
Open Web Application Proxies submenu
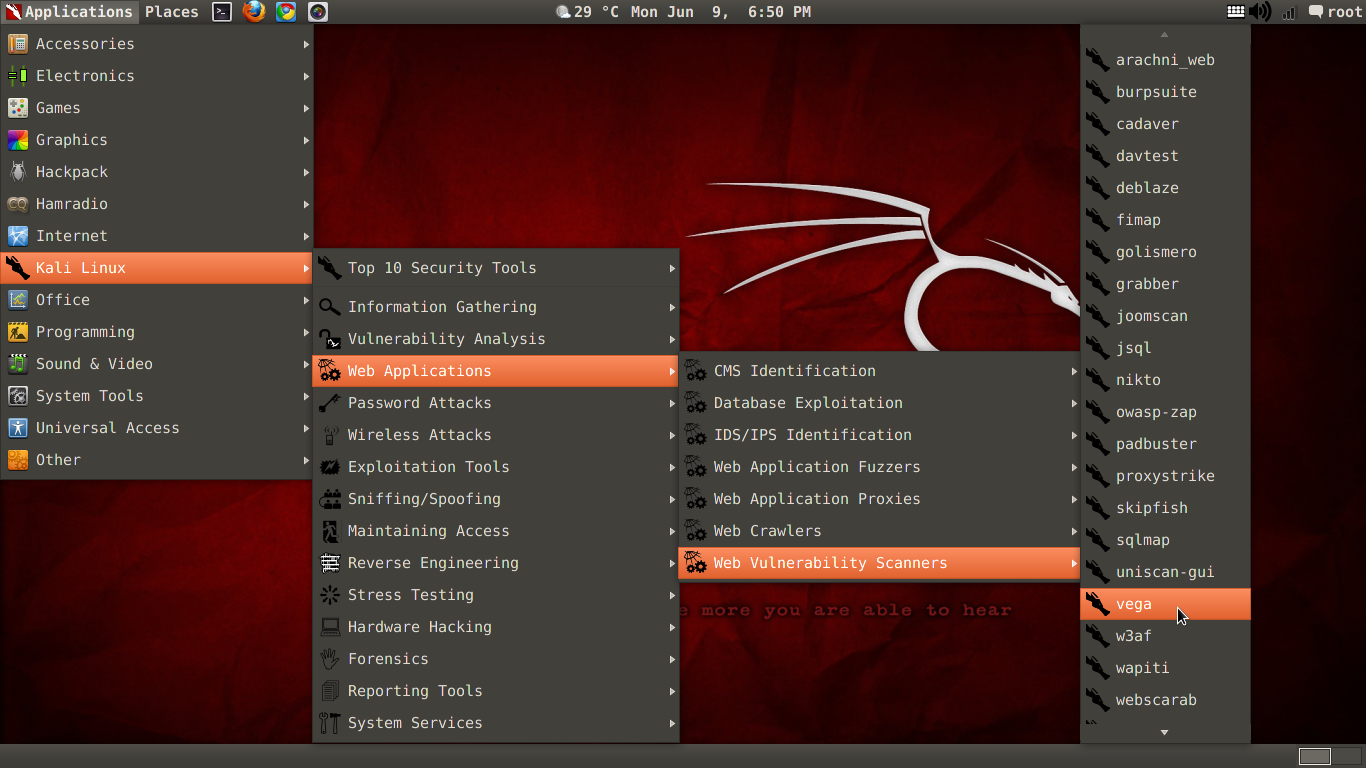(880, 499)
